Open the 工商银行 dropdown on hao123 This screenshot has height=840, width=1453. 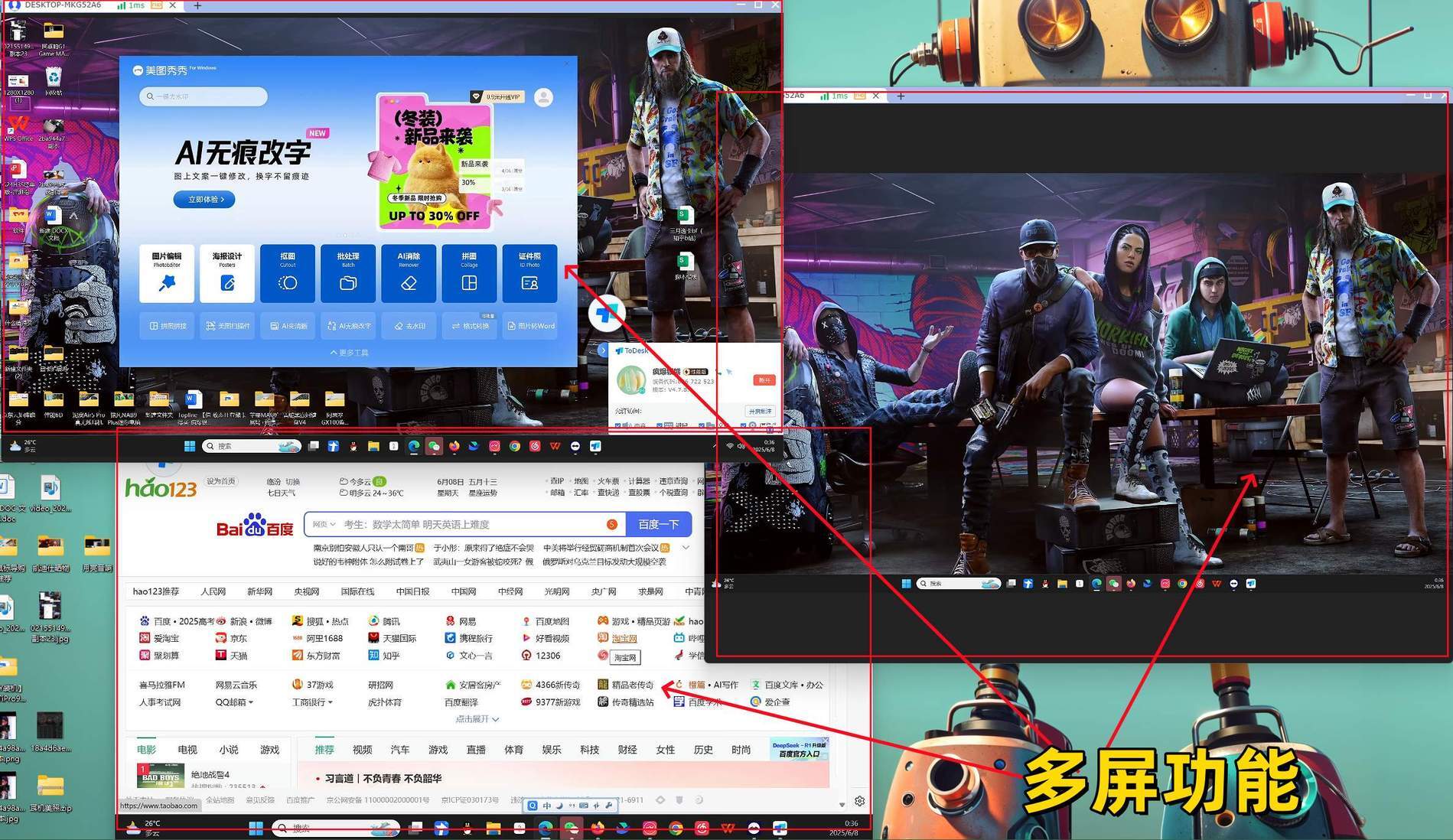[312, 702]
